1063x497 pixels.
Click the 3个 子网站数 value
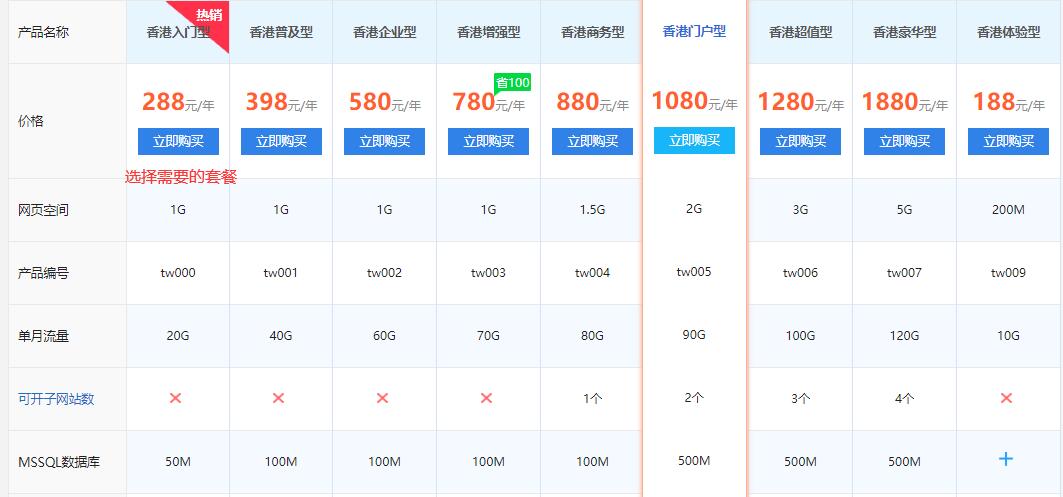pos(800,399)
